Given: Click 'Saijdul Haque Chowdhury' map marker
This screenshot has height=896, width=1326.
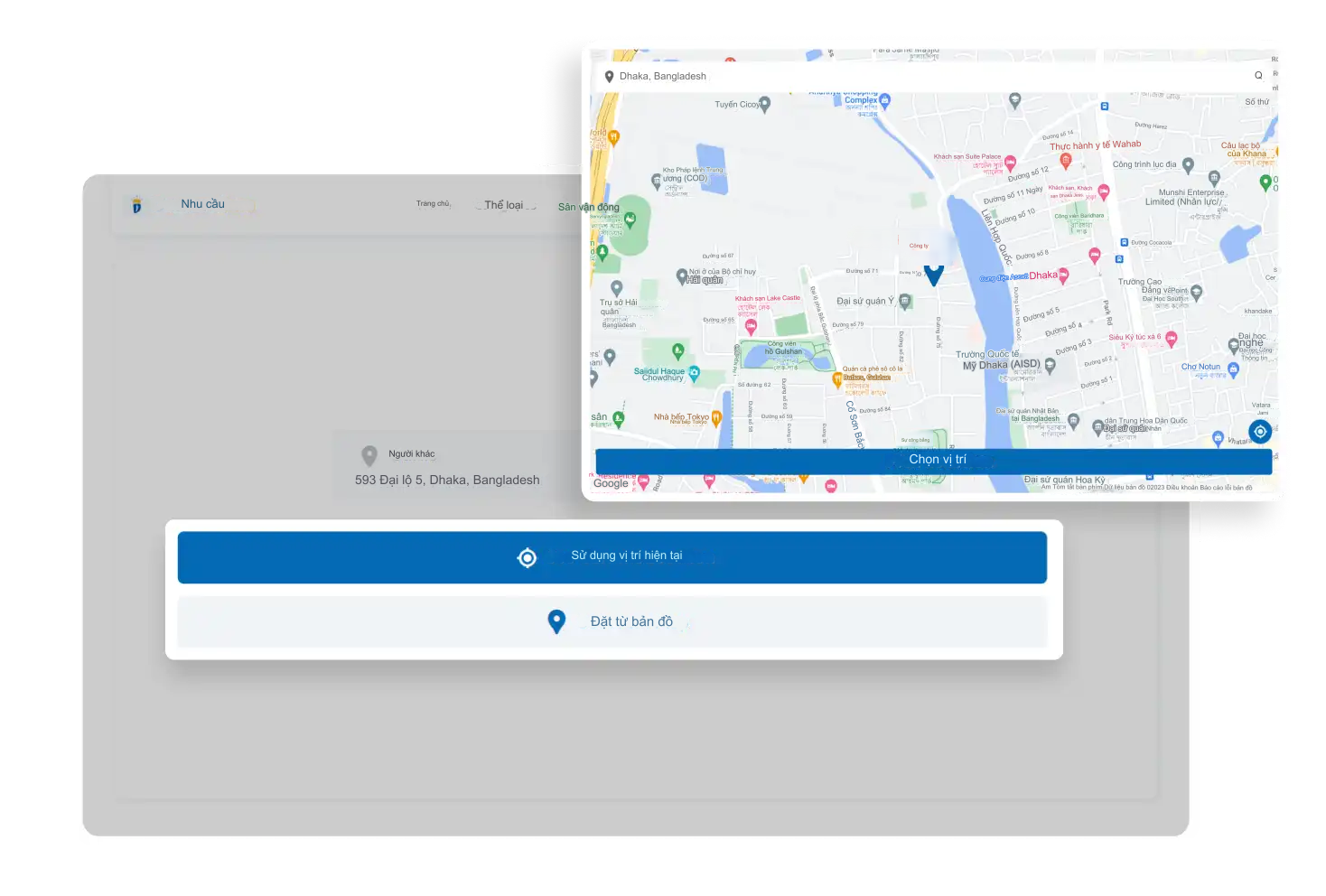Looking at the screenshot, I should (x=694, y=372).
